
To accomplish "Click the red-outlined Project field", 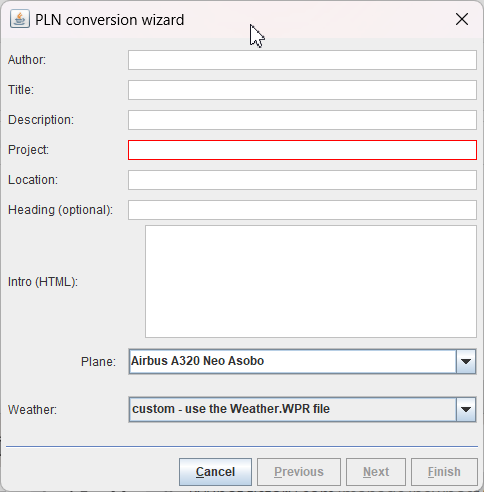I will pyautogui.click(x=302, y=150).
